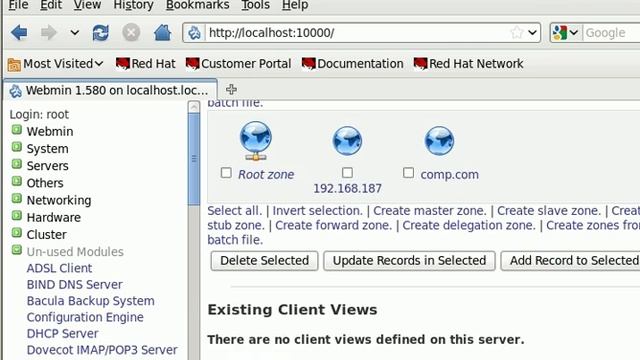The width and height of the screenshot is (640, 360).
Task: Click the site identity icon in address bar
Action: [x=194, y=33]
